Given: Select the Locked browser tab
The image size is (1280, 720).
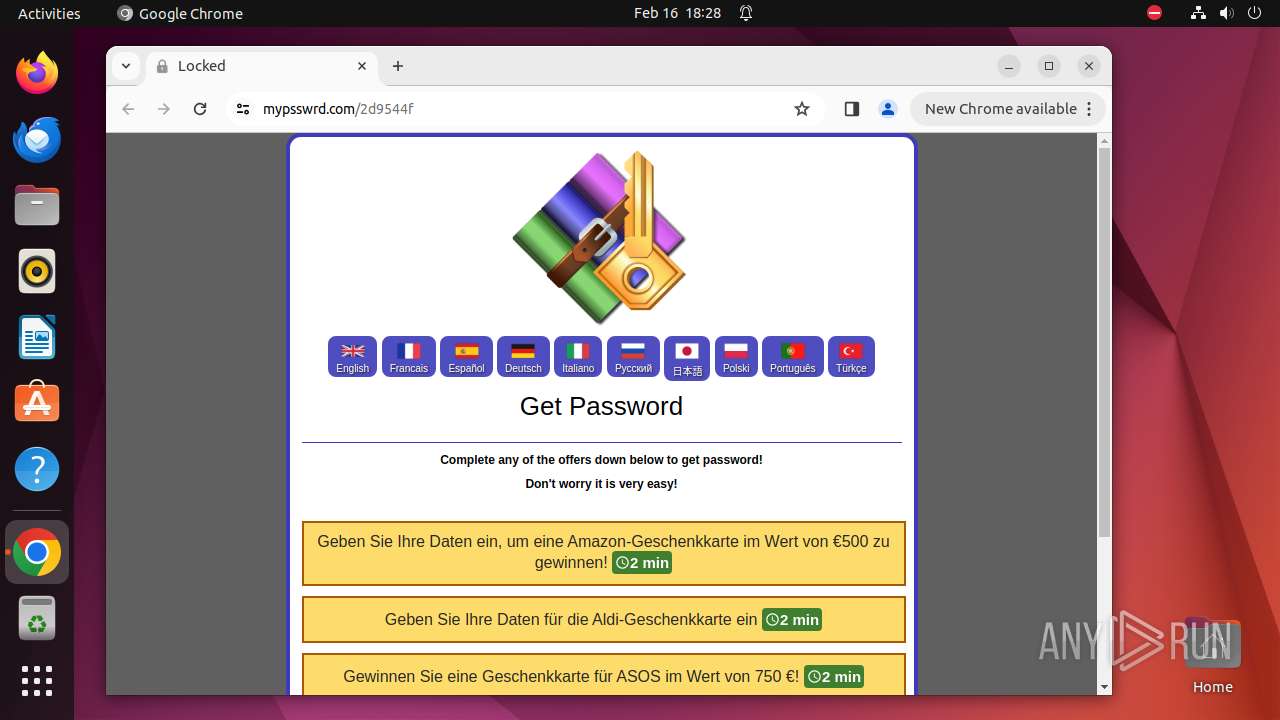Looking at the screenshot, I should (263, 66).
